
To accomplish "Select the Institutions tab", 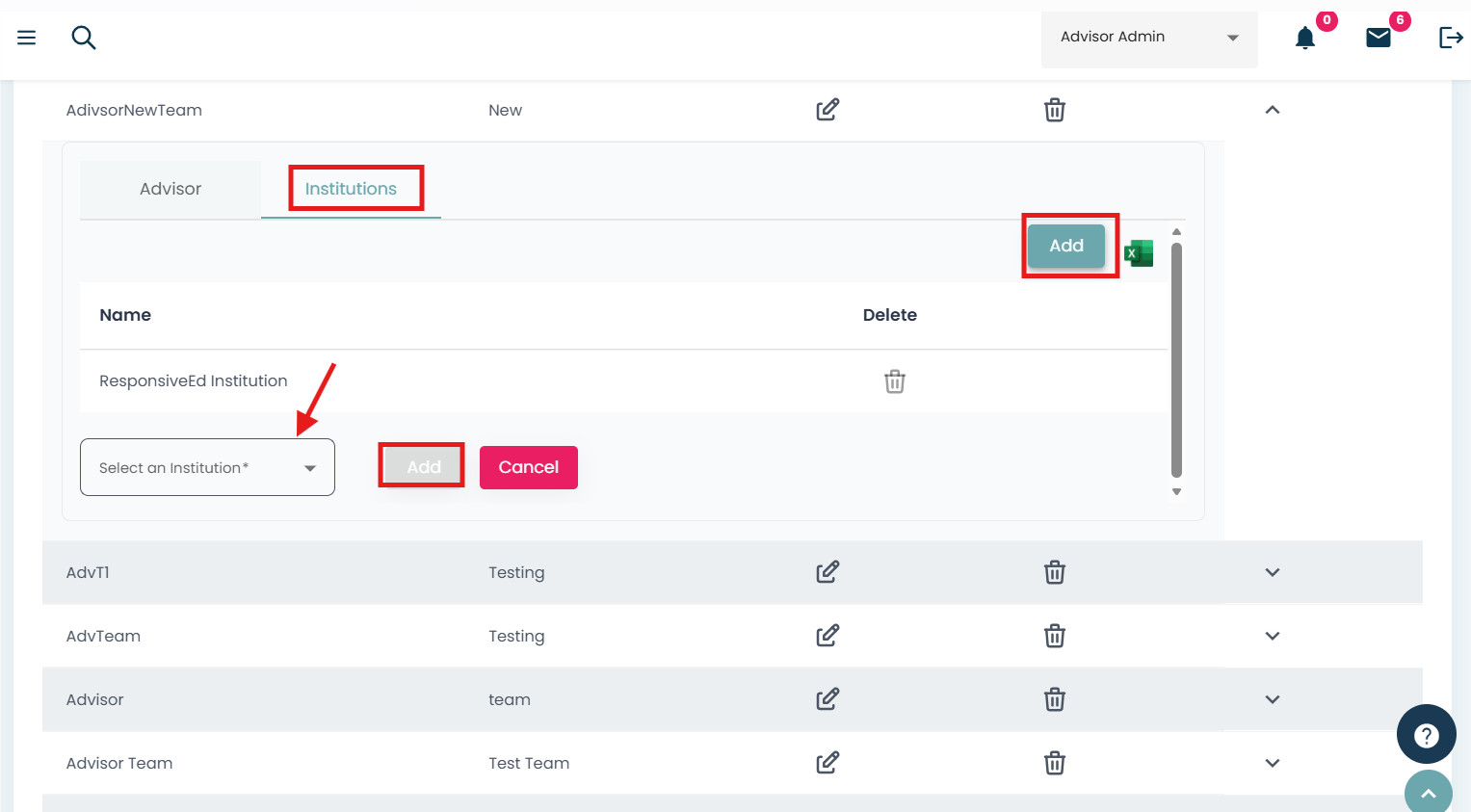I will click(x=351, y=189).
